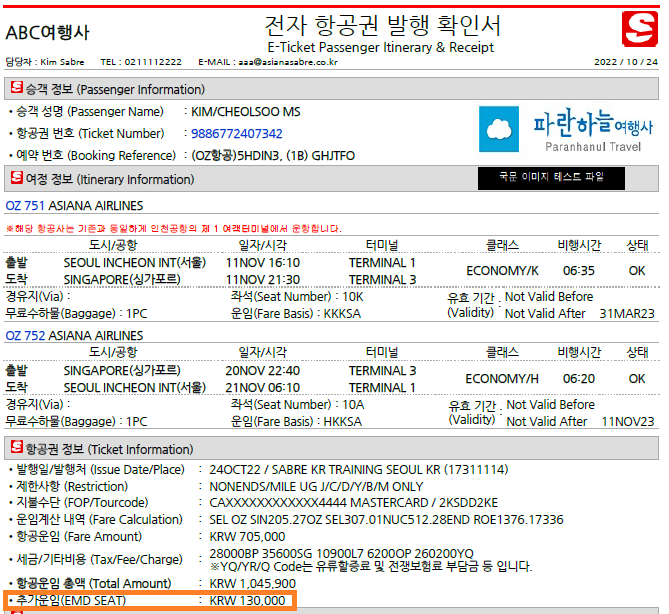Image resolution: width=669 pixels, height=614 pixels.
Task: Click flight time 06:35
Action: click(x=579, y=271)
